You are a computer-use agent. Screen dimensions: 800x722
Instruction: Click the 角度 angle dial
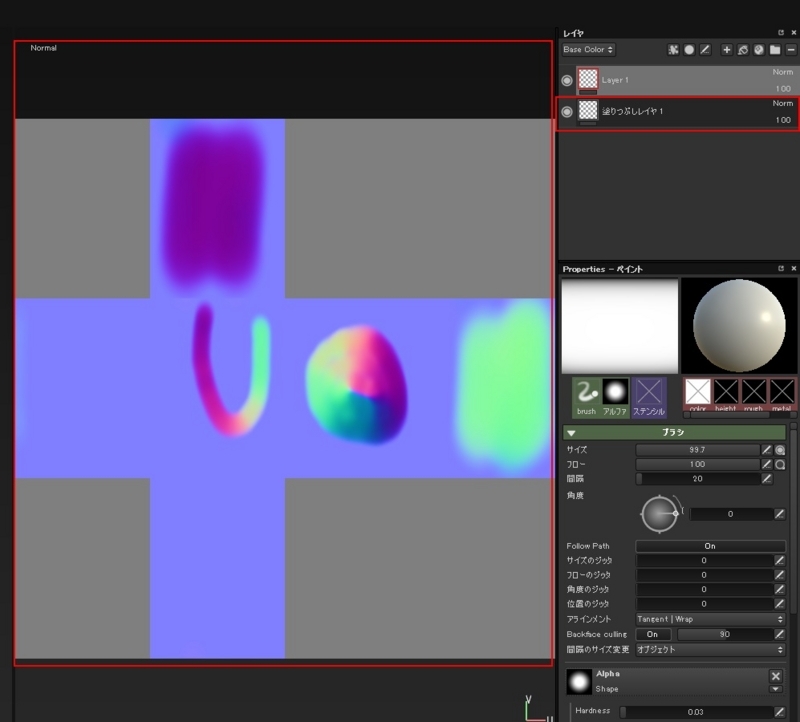click(x=660, y=514)
